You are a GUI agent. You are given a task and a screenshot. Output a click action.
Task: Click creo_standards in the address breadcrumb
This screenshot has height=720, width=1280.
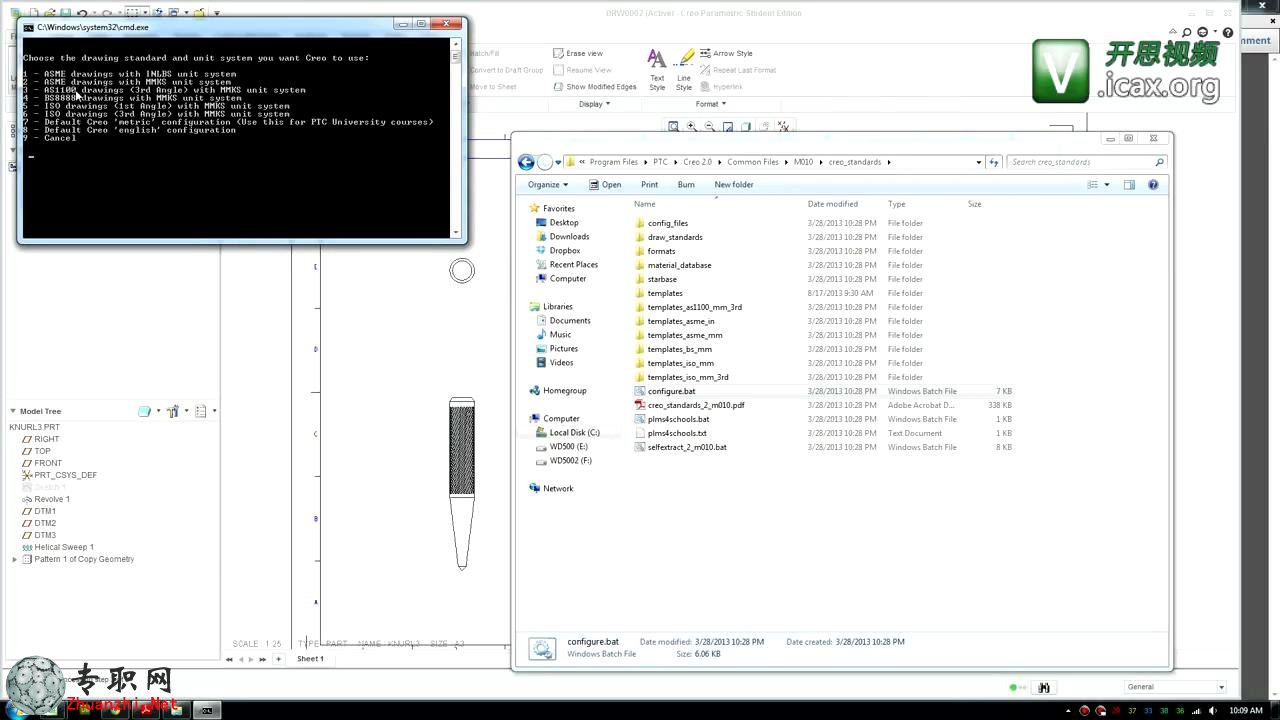pyautogui.click(x=855, y=162)
